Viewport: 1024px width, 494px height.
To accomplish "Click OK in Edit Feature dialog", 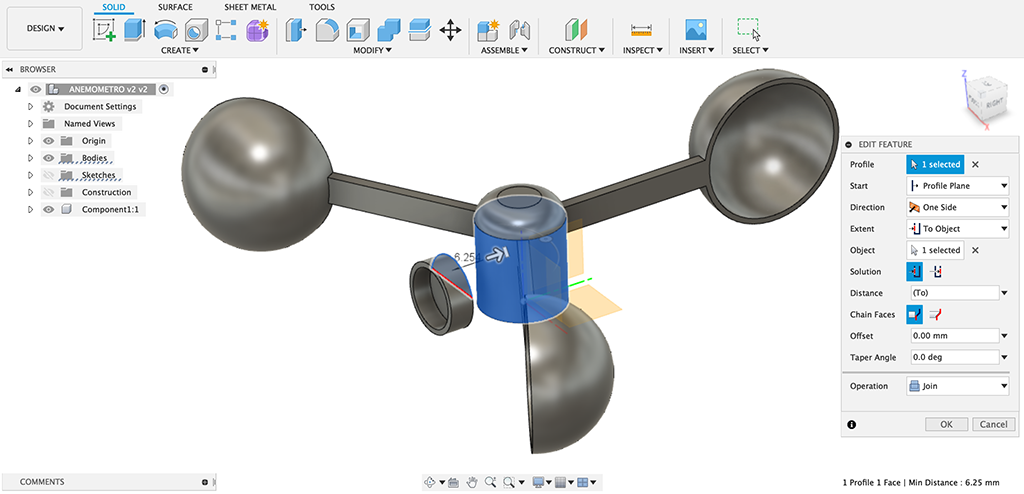I will pyautogui.click(x=946, y=424).
